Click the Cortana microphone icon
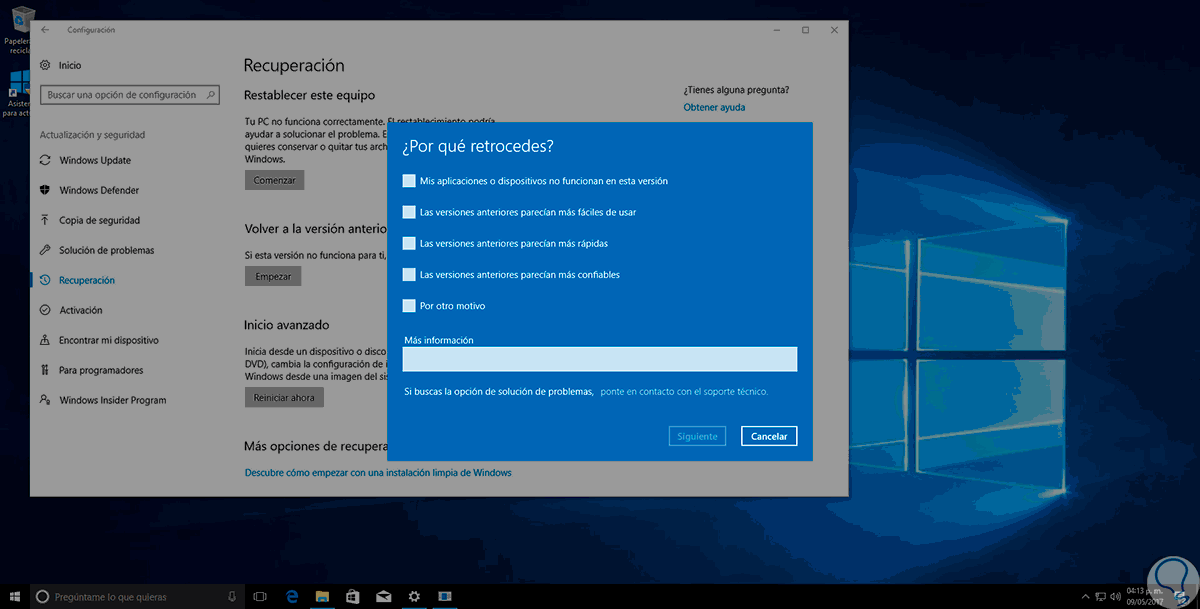 [231, 596]
